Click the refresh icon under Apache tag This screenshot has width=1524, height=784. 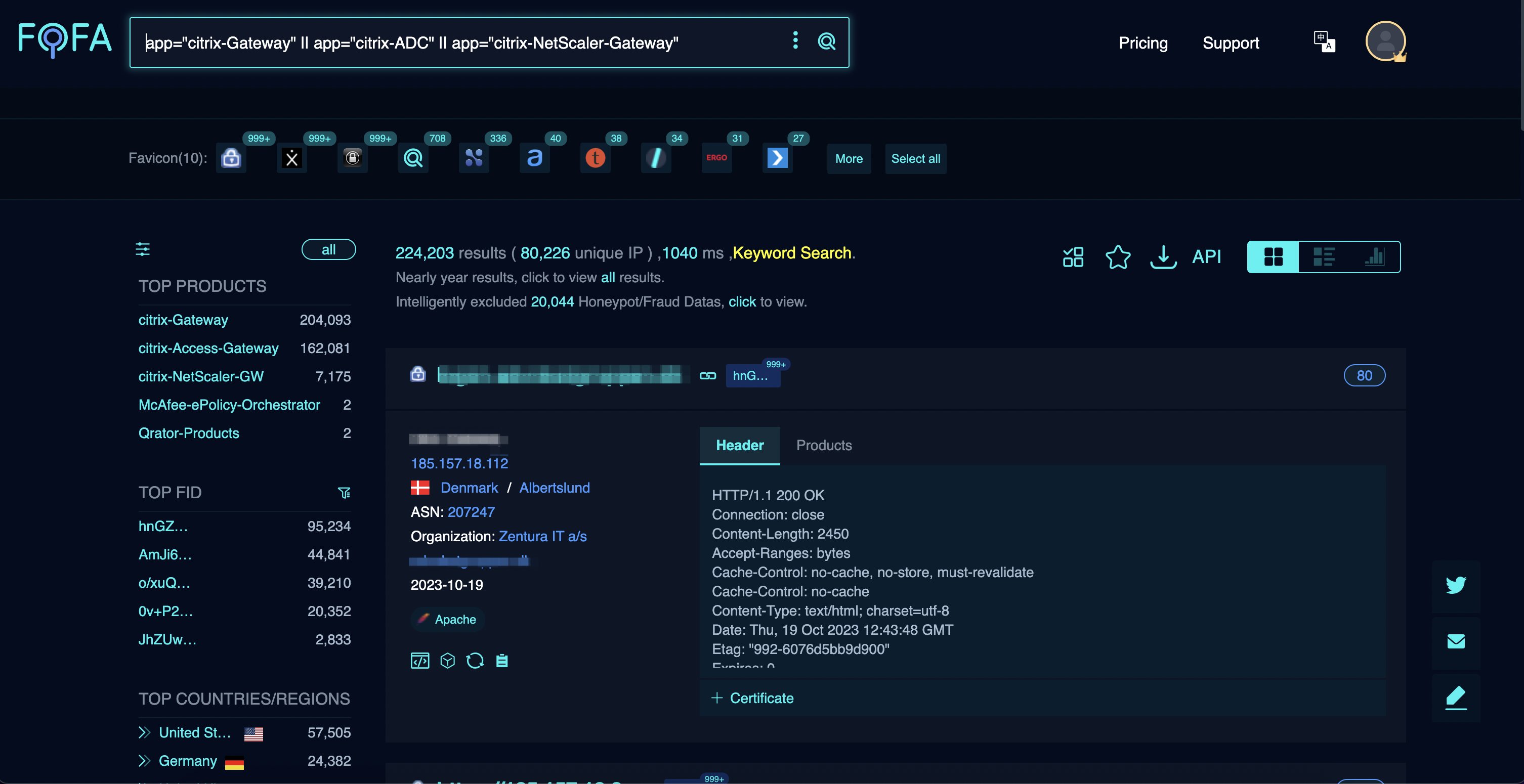click(475, 661)
